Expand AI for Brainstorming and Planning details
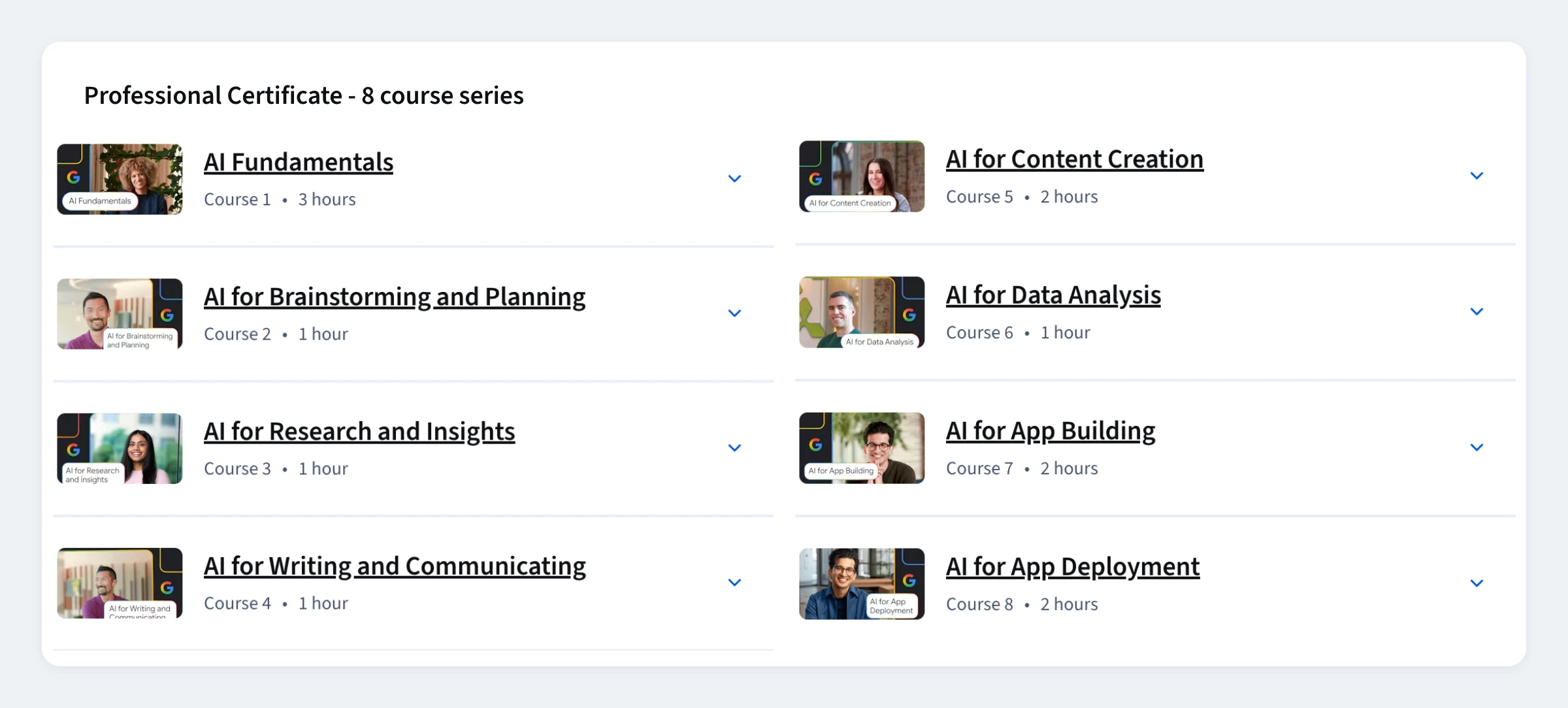The width and height of the screenshot is (1568, 708). point(734,313)
